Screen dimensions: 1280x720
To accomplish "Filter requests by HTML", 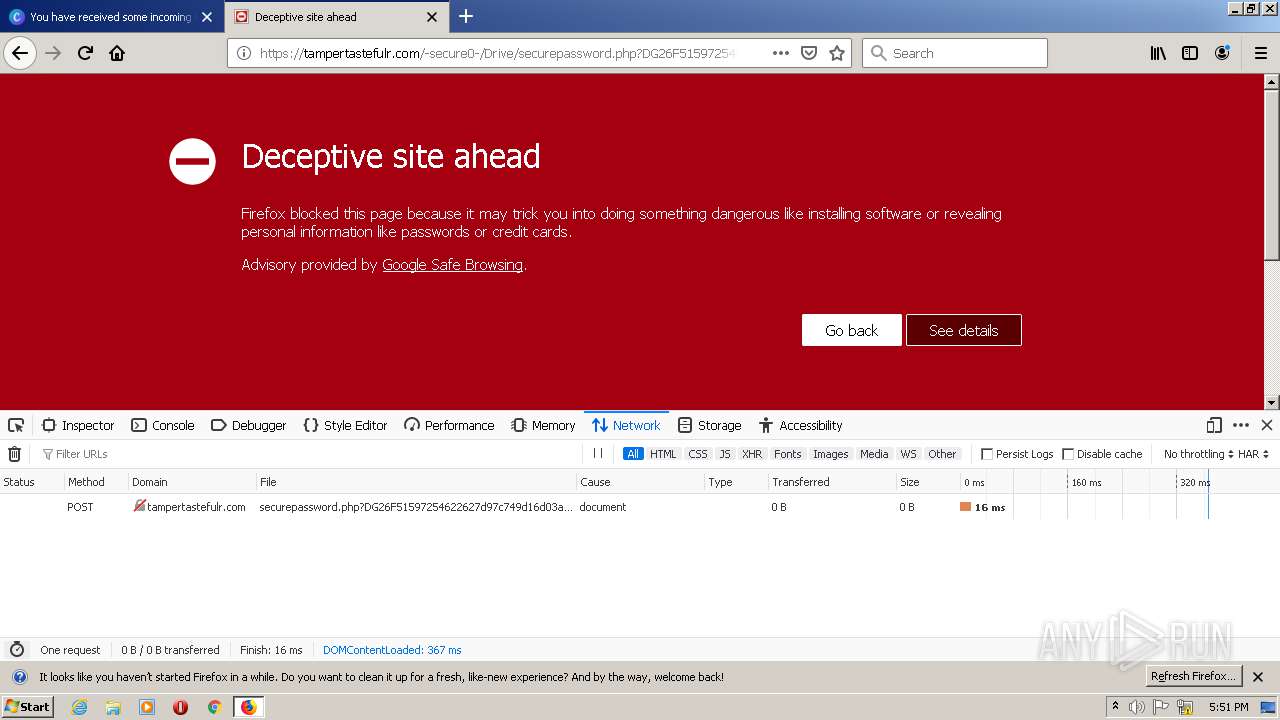I will tap(663, 454).
